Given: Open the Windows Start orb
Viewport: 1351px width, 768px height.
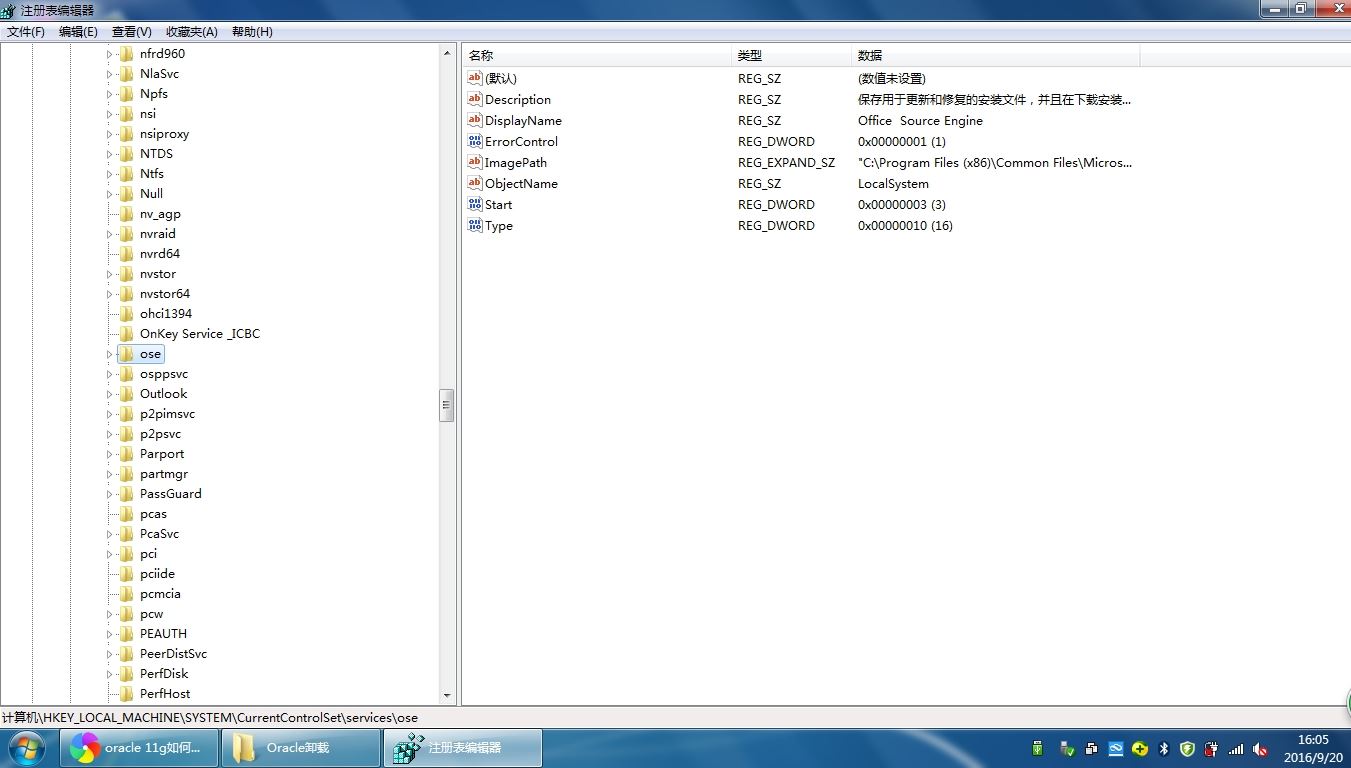Looking at the screenshot, I should (27, 748).
